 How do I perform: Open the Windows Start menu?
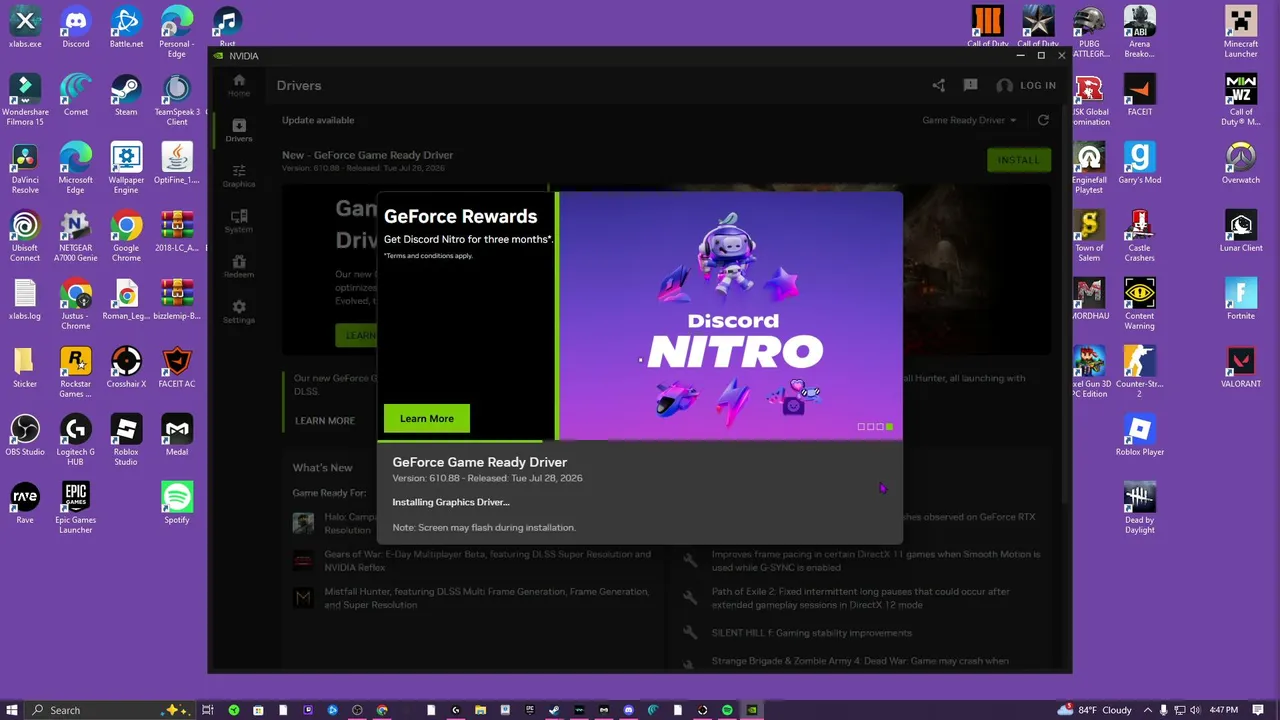(x=13, y=710)
